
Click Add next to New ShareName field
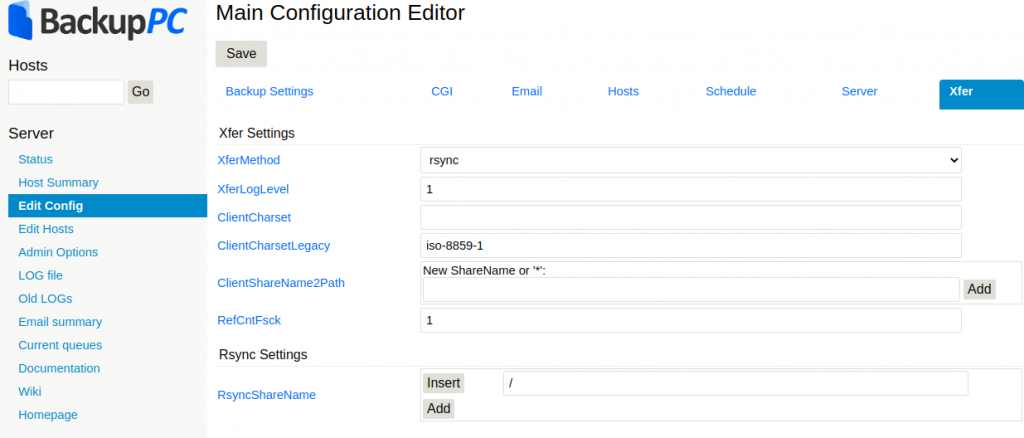(x=979, y=289)
